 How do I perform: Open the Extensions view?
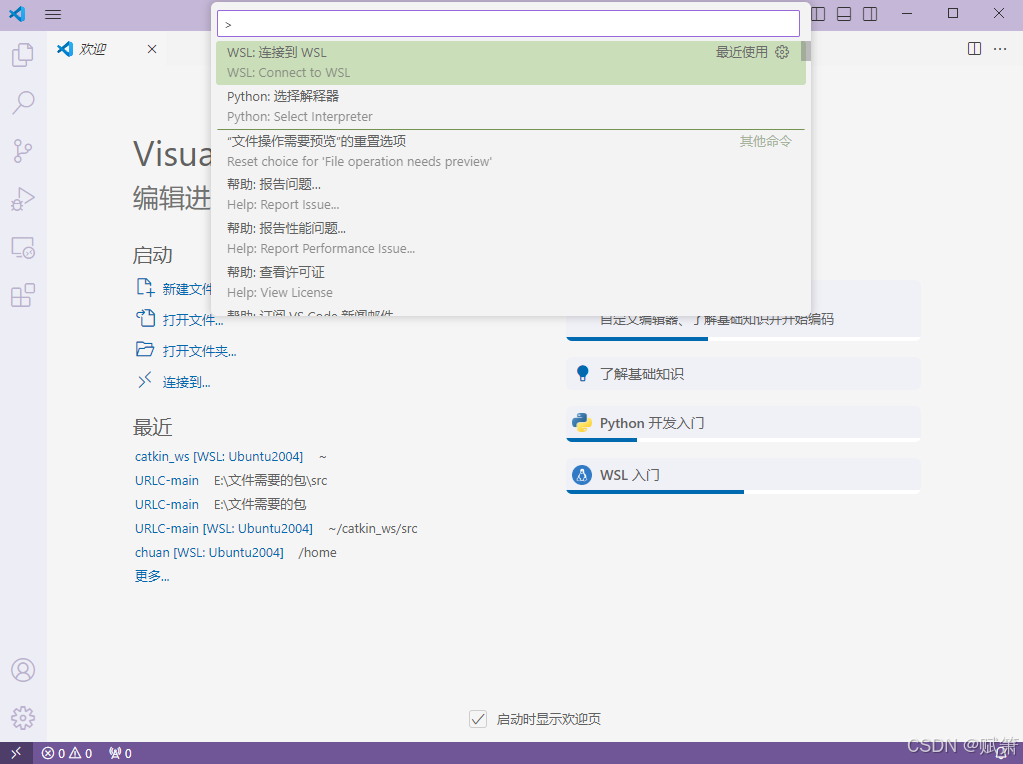[x=23, y=295]
